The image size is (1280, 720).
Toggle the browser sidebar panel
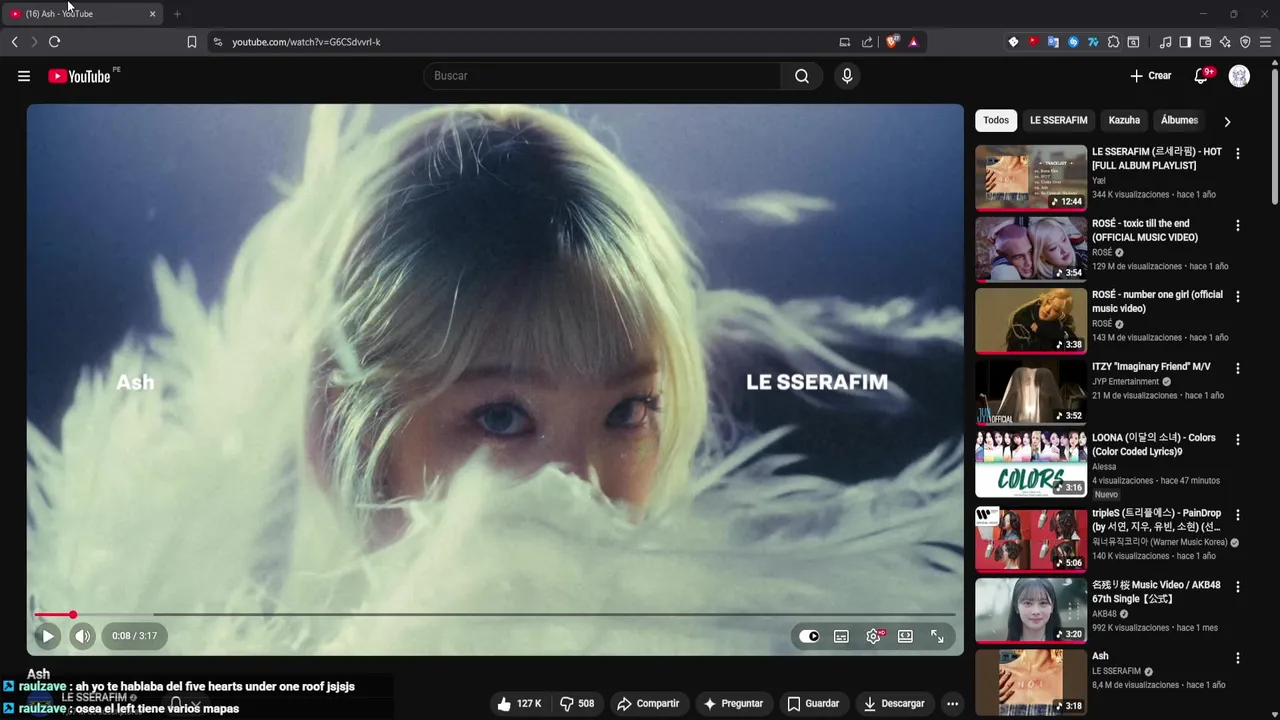[1185, 42]
